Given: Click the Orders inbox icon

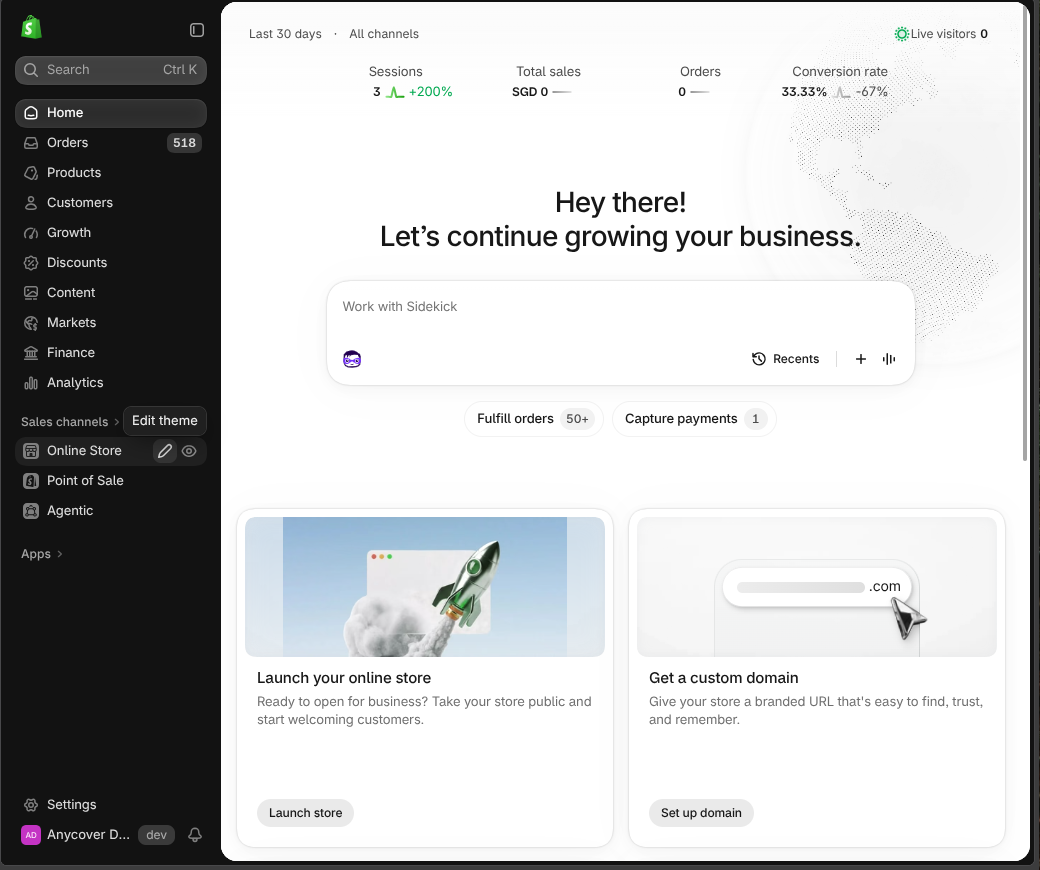Looking at the screenshot, I should point(31,143).
